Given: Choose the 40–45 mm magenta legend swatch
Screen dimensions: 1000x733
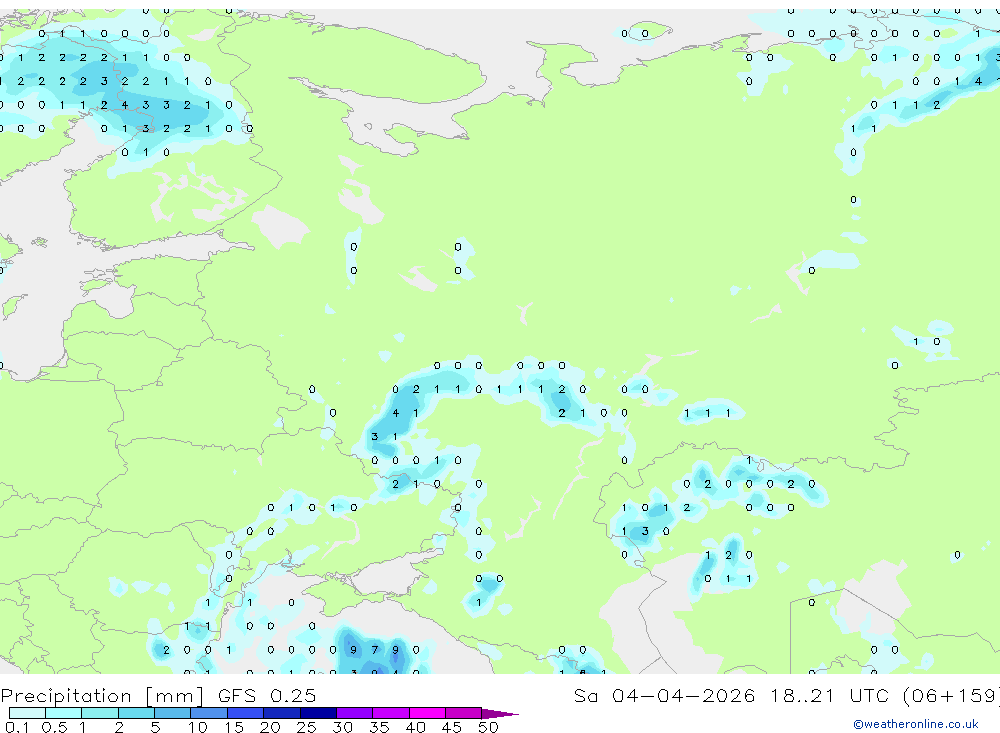Looking at the screenshot, I should 427,713.
